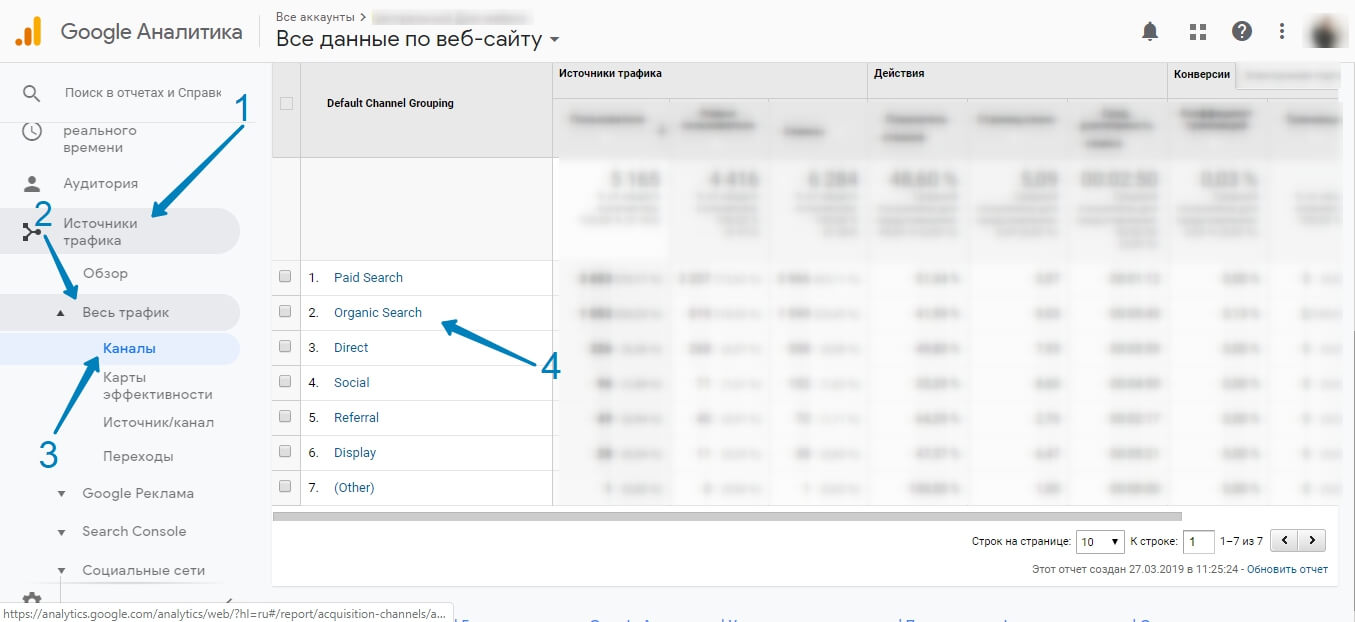Open the Источник/канал report
The width and height of the screenshot is (1355, 622).
pyautogui.click(x=158, y=422)
